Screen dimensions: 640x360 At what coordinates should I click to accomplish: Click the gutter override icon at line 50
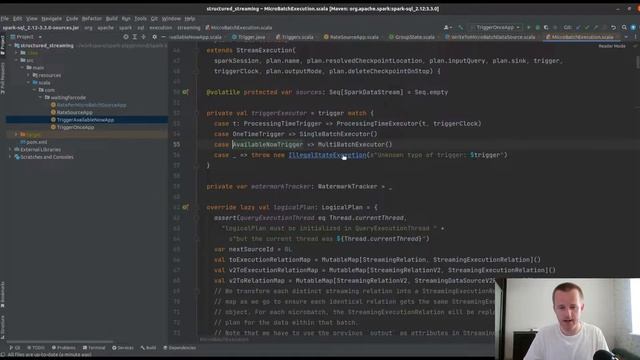[x=185, y=92]
